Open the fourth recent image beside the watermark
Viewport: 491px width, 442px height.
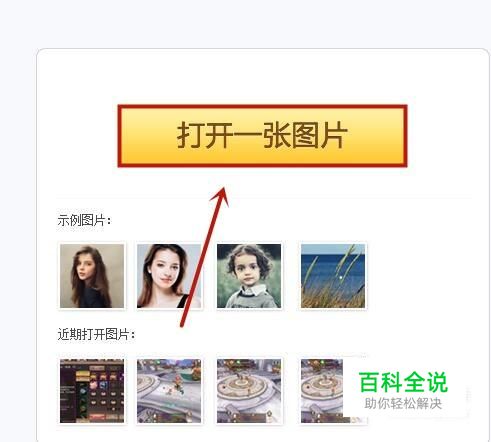(x=322, y=391)
